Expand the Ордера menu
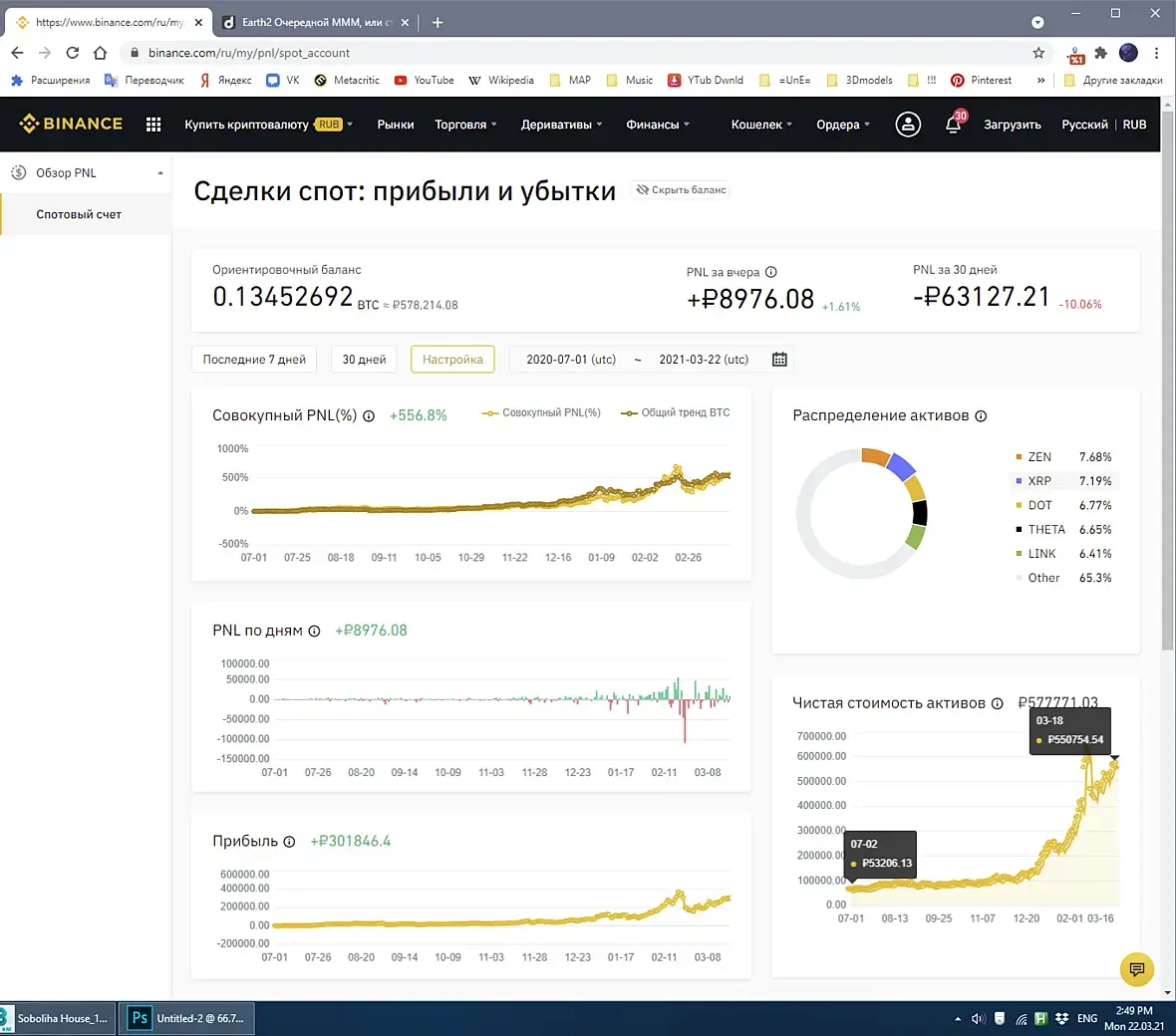 [843, 125]
